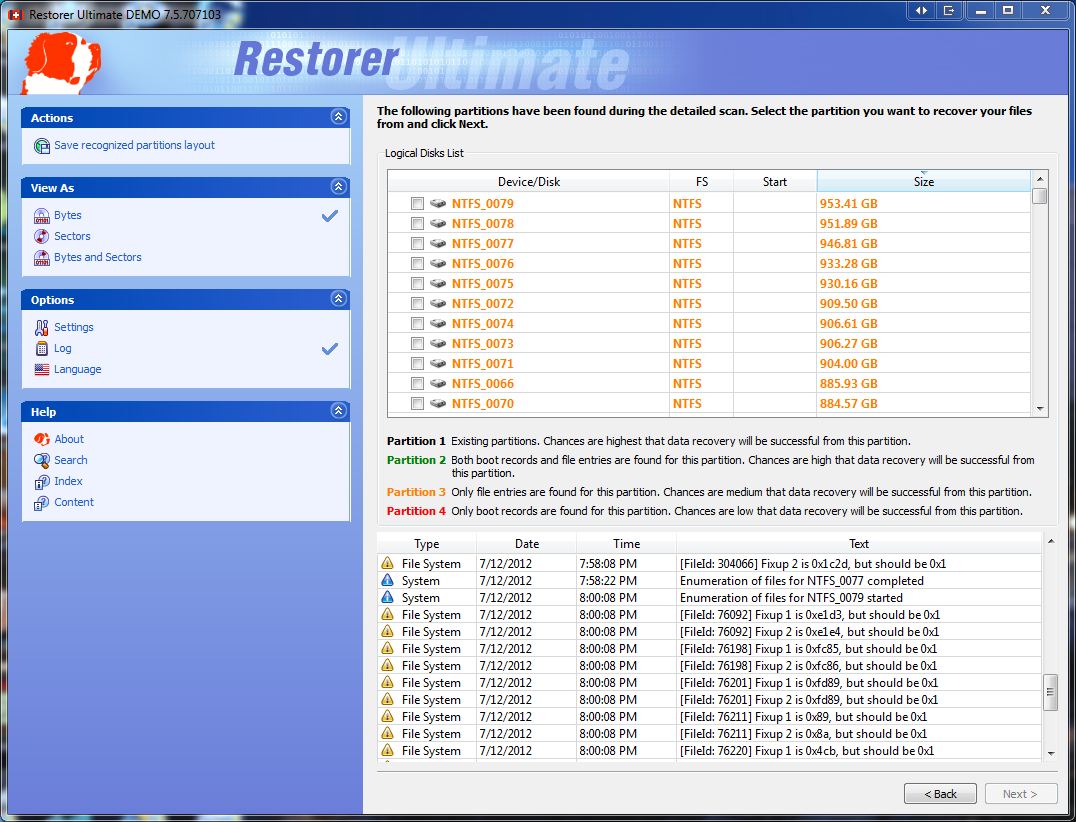Screen dimensions: 1076x822
Task: Sort partitions by Size column header
Action: 924,181
